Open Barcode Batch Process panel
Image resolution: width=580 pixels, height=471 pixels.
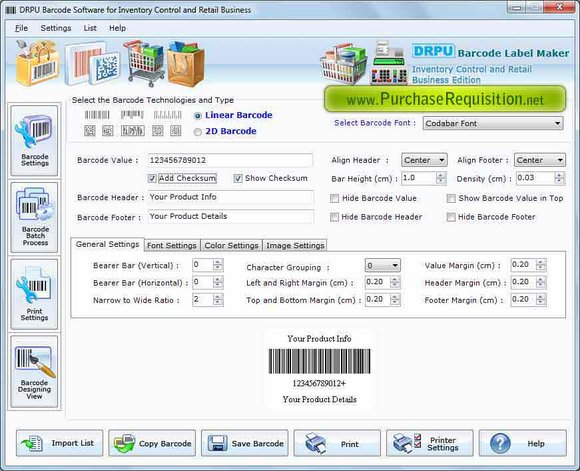34,217
